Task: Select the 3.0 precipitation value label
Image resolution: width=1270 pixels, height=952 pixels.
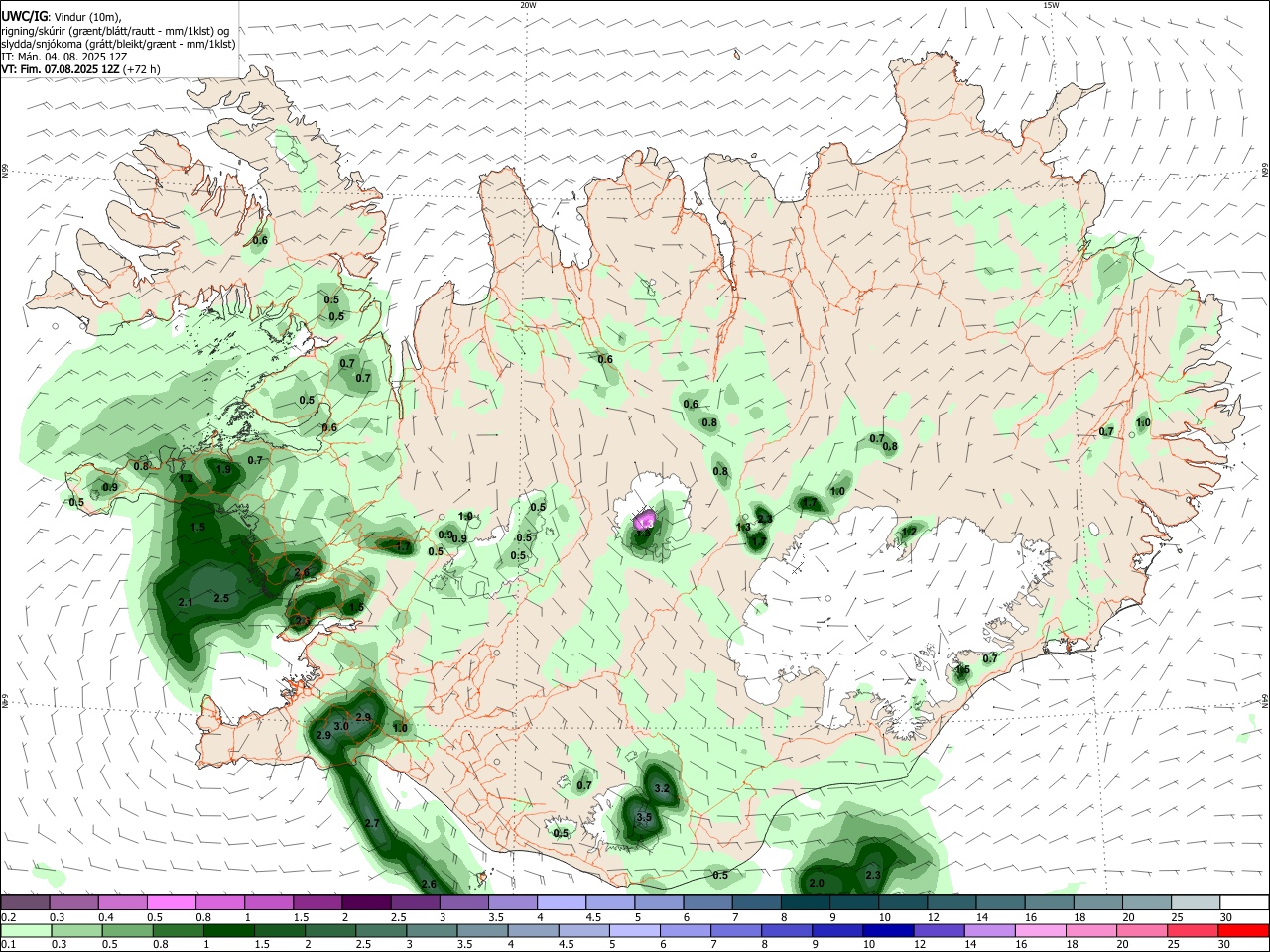Action: pyautogui.click(x=341, y=727)
